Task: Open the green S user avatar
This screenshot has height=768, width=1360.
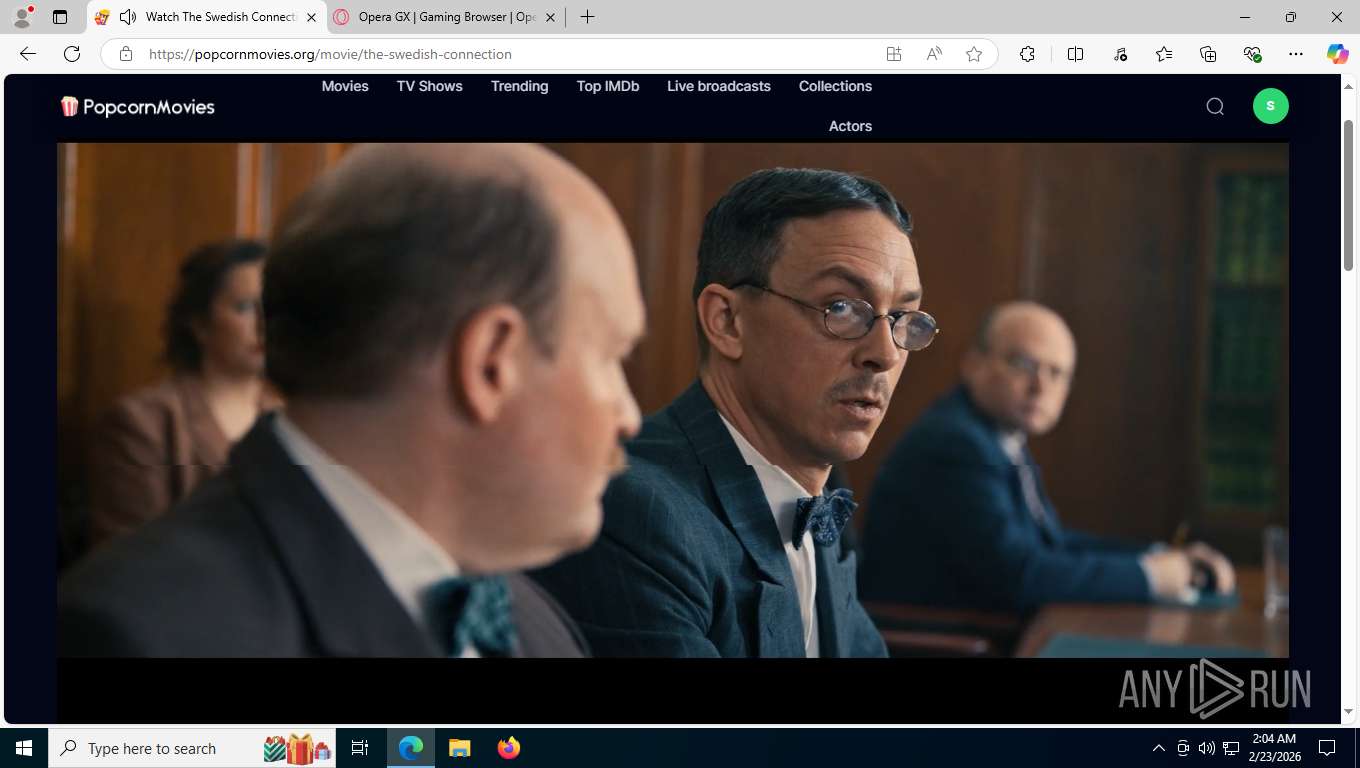Action: point(1270,106)
